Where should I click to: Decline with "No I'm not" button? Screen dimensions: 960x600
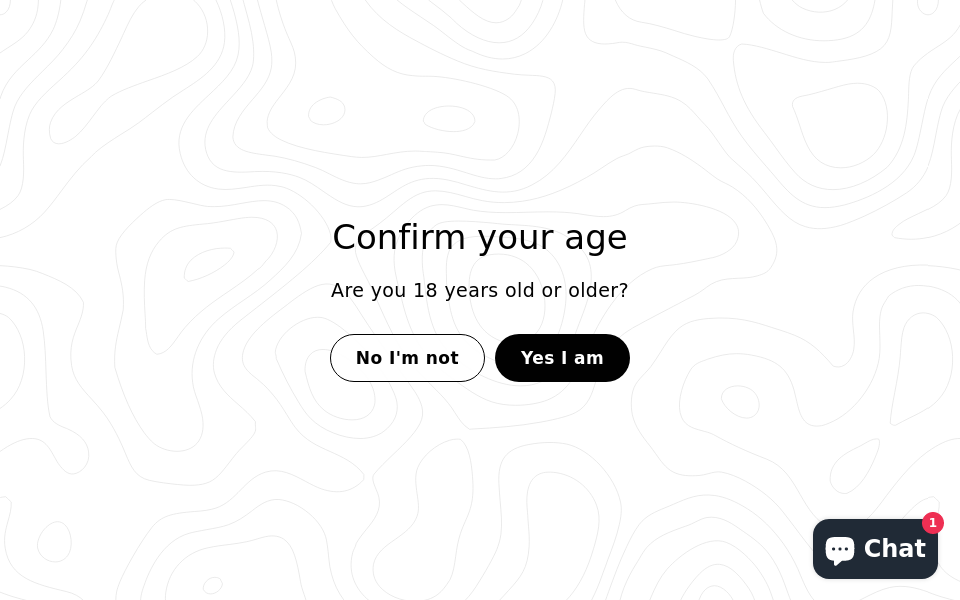pyautogui.click(x=407, y=358)
